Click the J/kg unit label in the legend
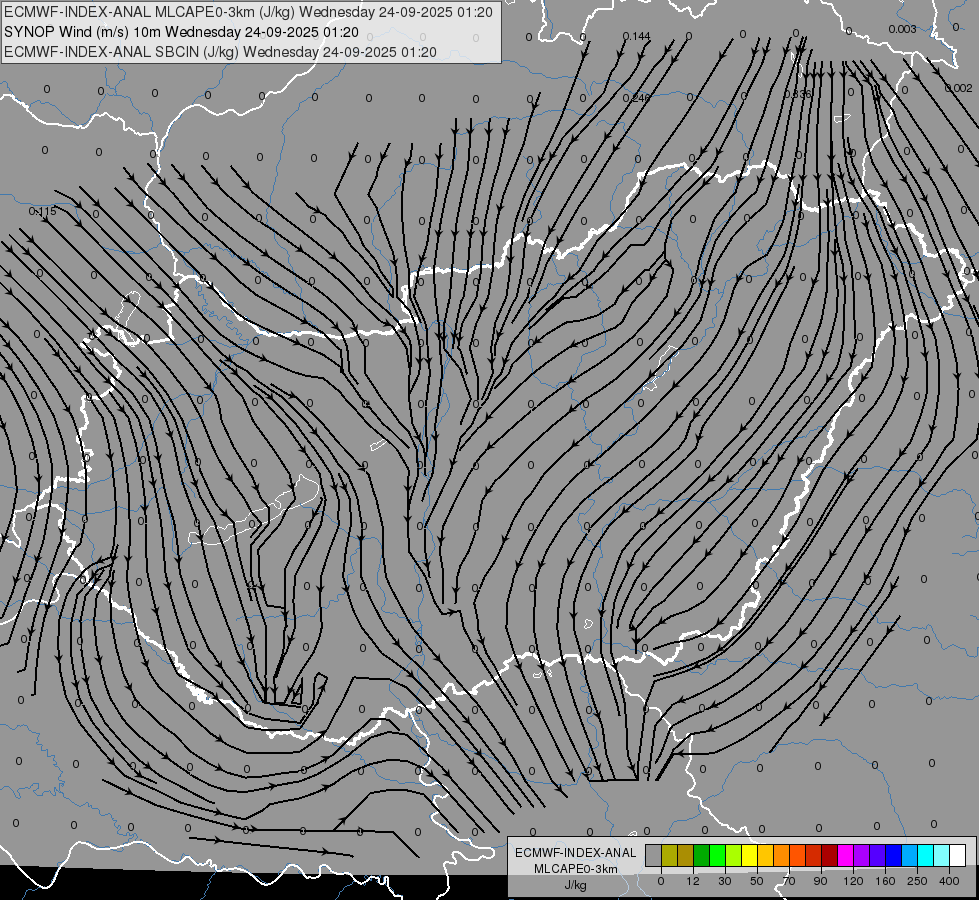This screenshot has width=979, height=900. (x=575, y=885)
